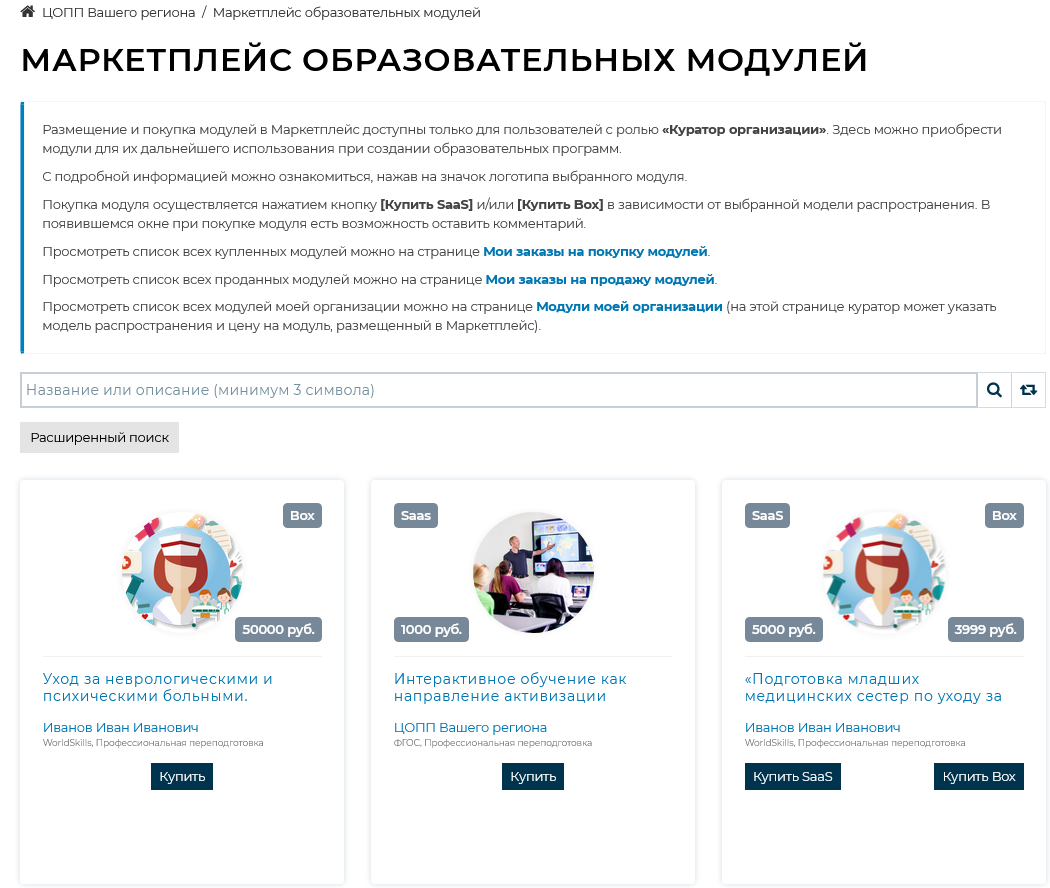Screen dimensions: 1050x888
Task: Expand the Расширенный поиск panel
Action: click(99, 437)
